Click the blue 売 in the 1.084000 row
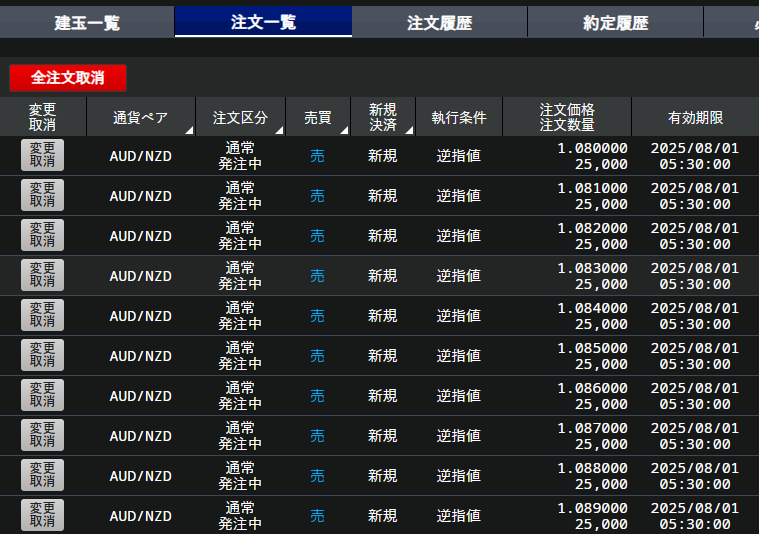The height and width of the screenshot is (534, 759). pos(317,316)
